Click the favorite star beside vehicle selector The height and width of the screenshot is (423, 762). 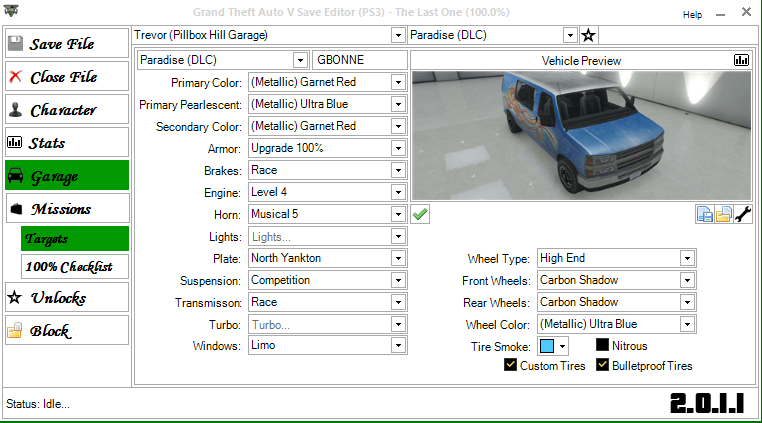589,35
